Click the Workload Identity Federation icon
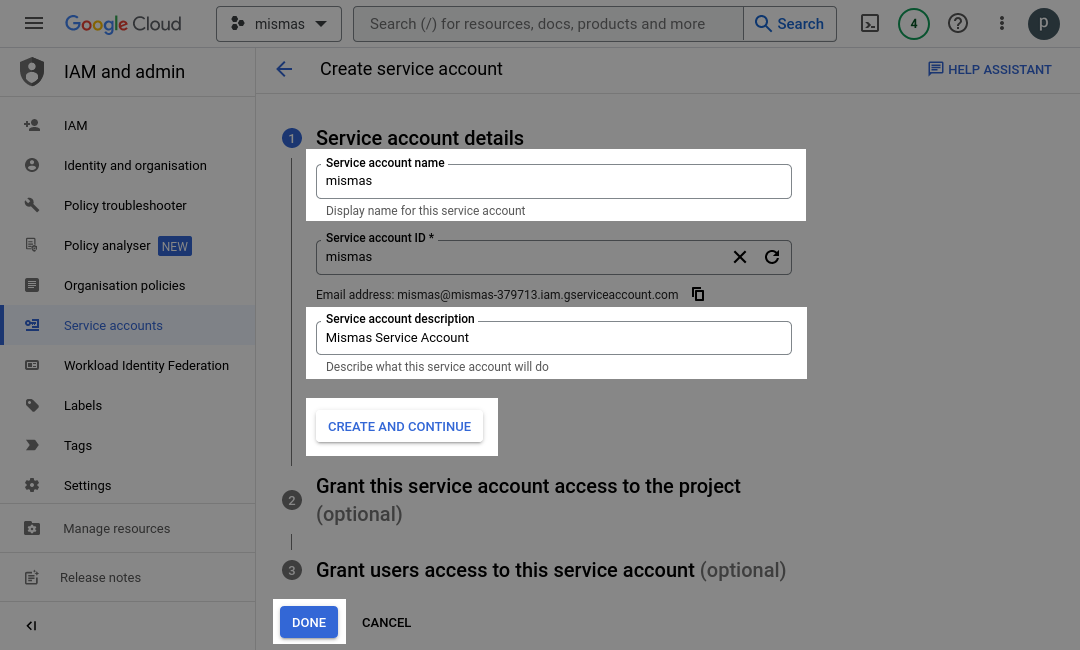Viewport: 1080px width, 650px height. [32, 365]
